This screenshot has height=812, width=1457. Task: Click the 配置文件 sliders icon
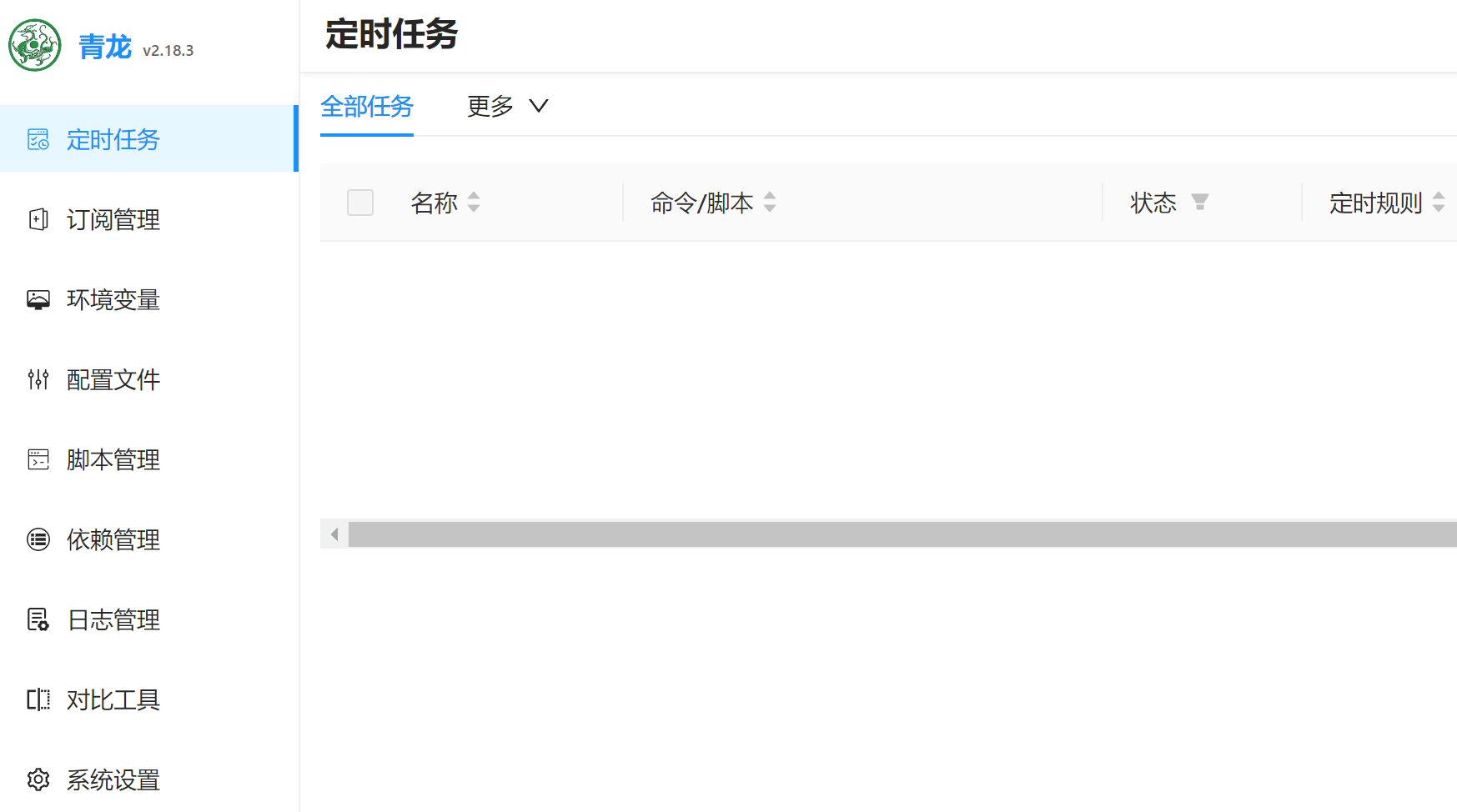point(38,379)
